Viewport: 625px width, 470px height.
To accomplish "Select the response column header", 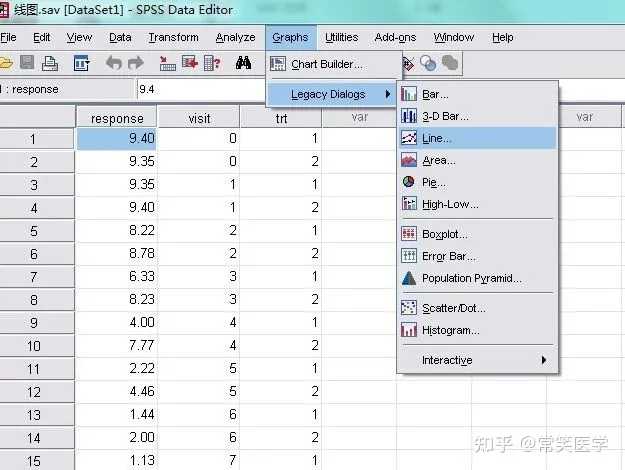I will pyautogui.click(x=116, y=118).
